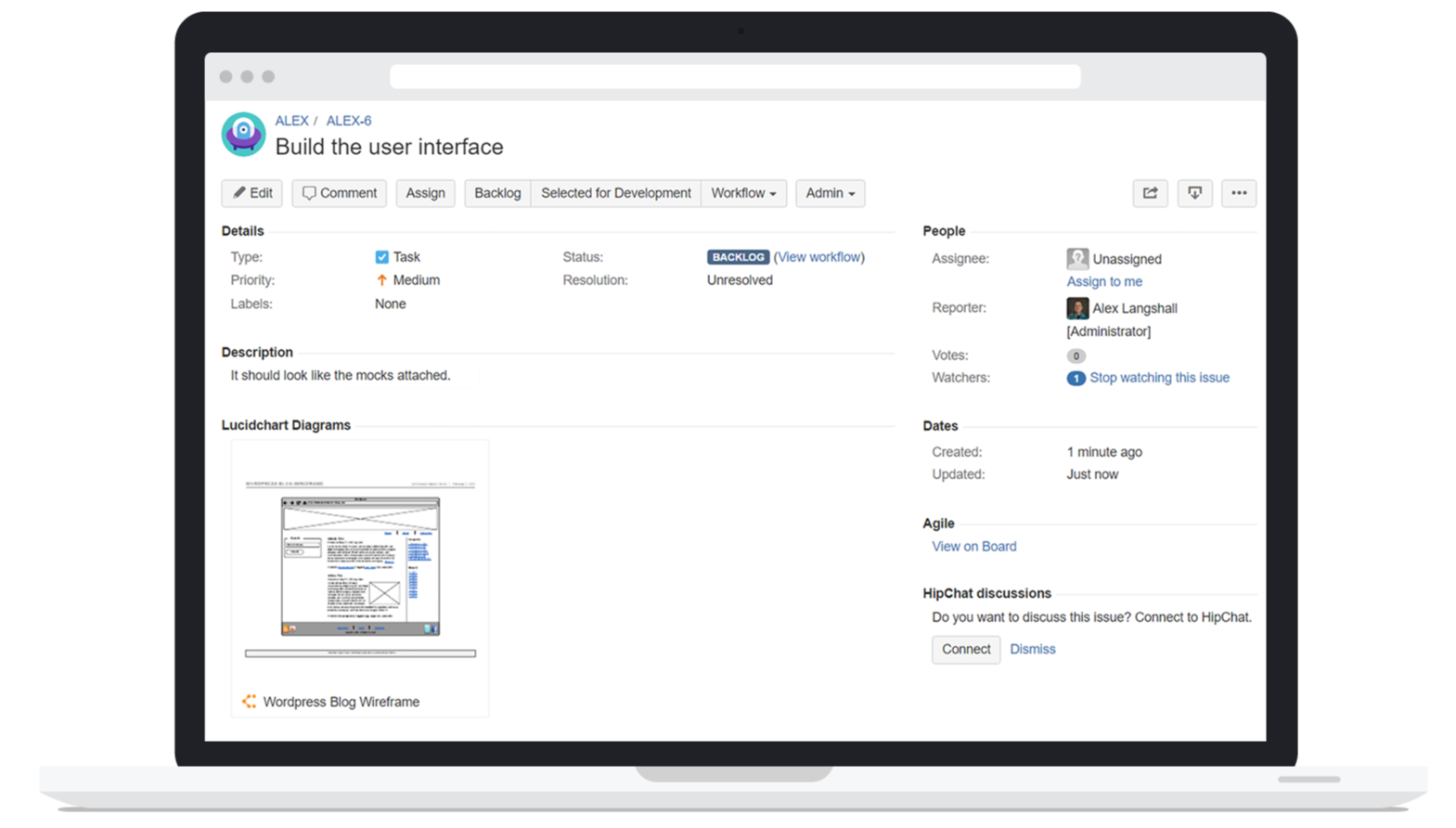Move issue to Backlog status button
Viewport: 1456px width, 828px height.
497,193
